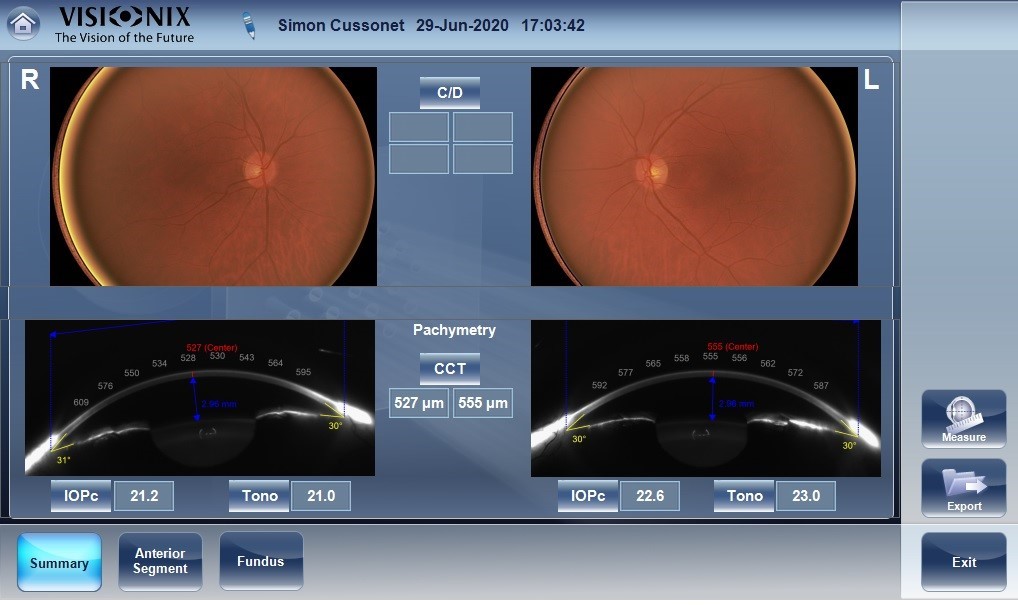
Task: Open the left eye anterior segment scan
Action: 705,398
